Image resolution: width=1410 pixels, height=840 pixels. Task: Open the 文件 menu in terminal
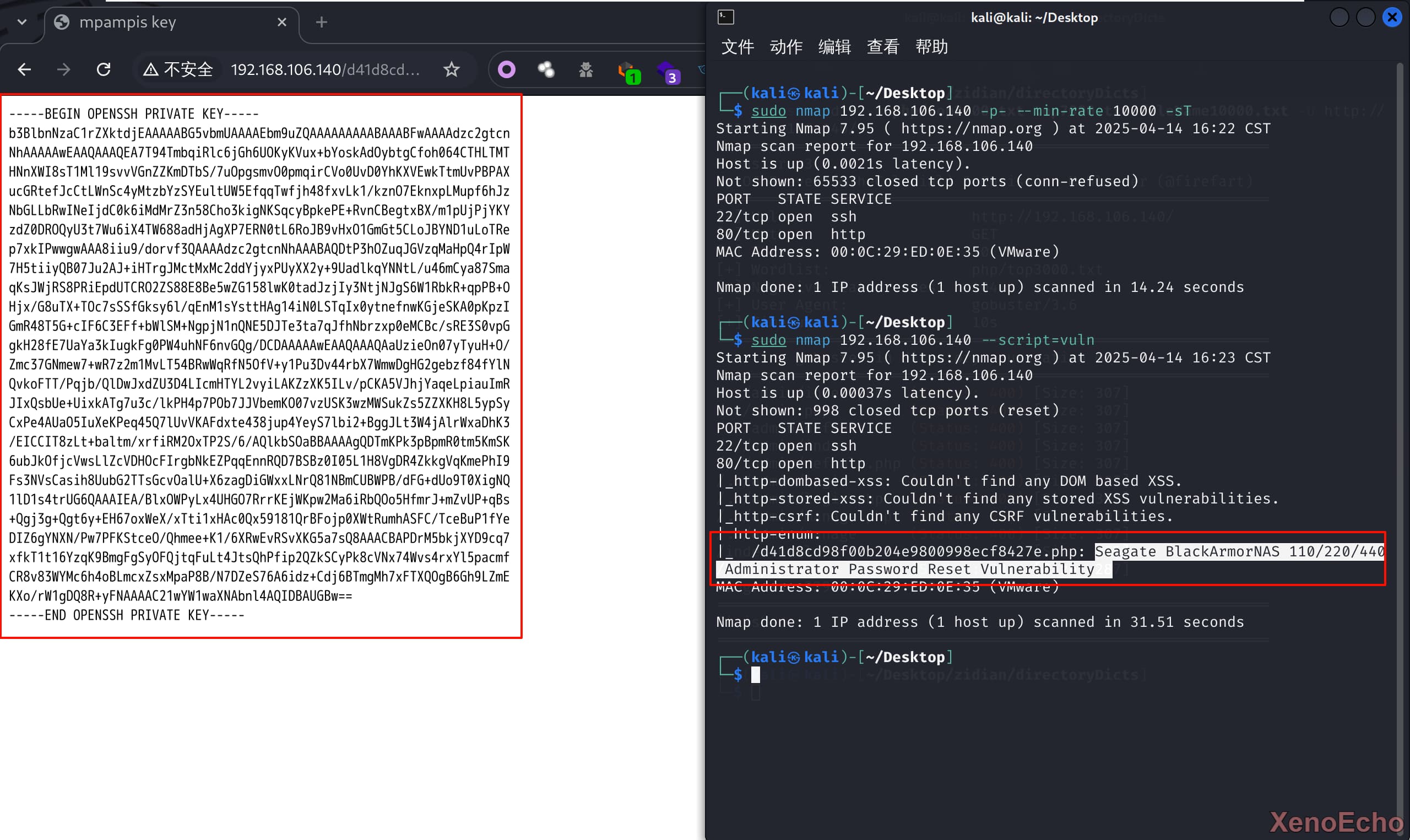click(737, 46)
